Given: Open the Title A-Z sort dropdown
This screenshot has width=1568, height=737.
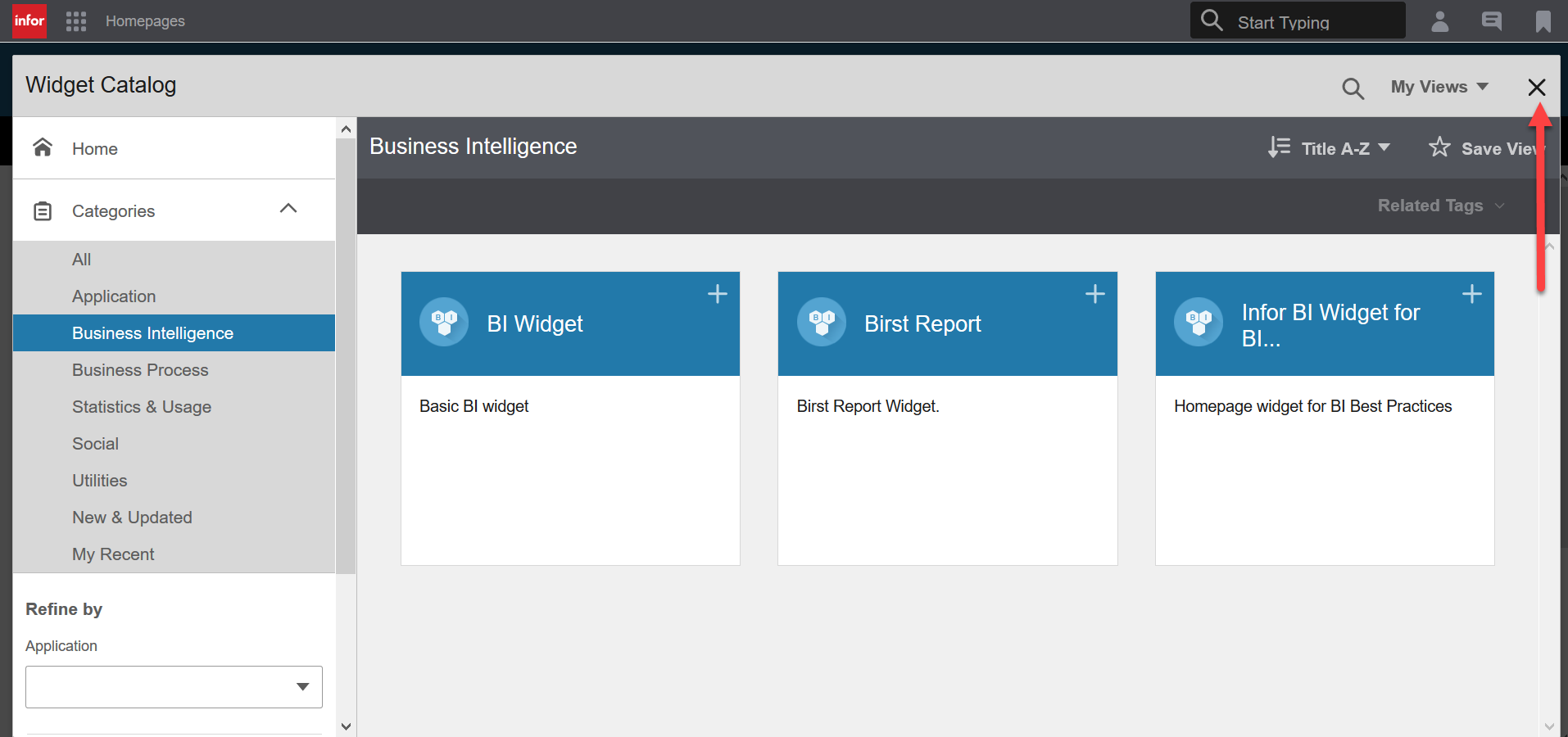Looking at the screenshot, I should 1346,148.
